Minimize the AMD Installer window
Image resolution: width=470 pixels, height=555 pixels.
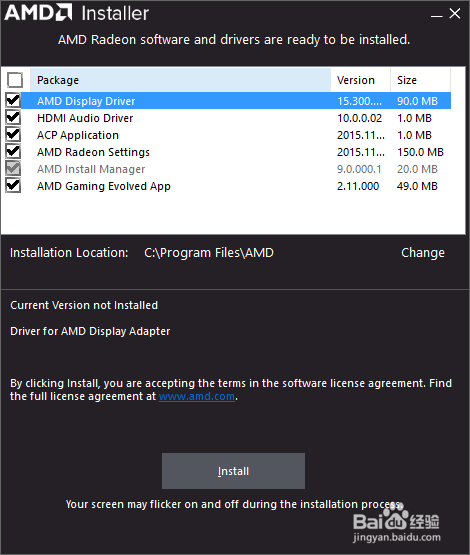(x=436, y=15)
